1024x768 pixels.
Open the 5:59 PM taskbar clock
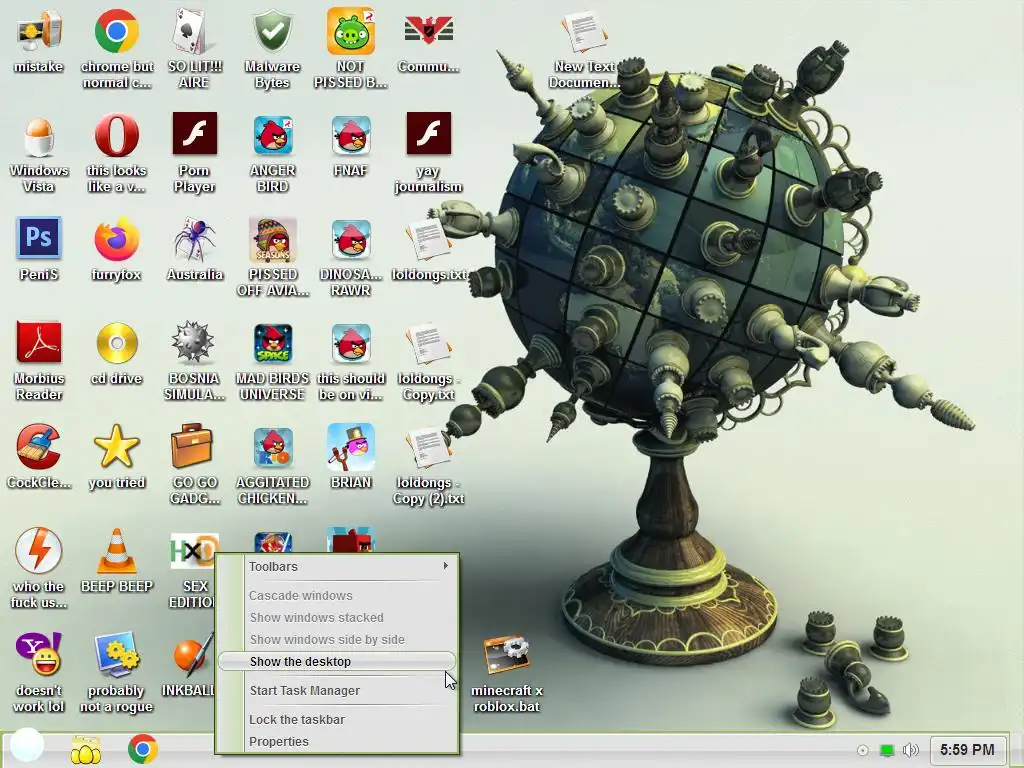[967, 750]
